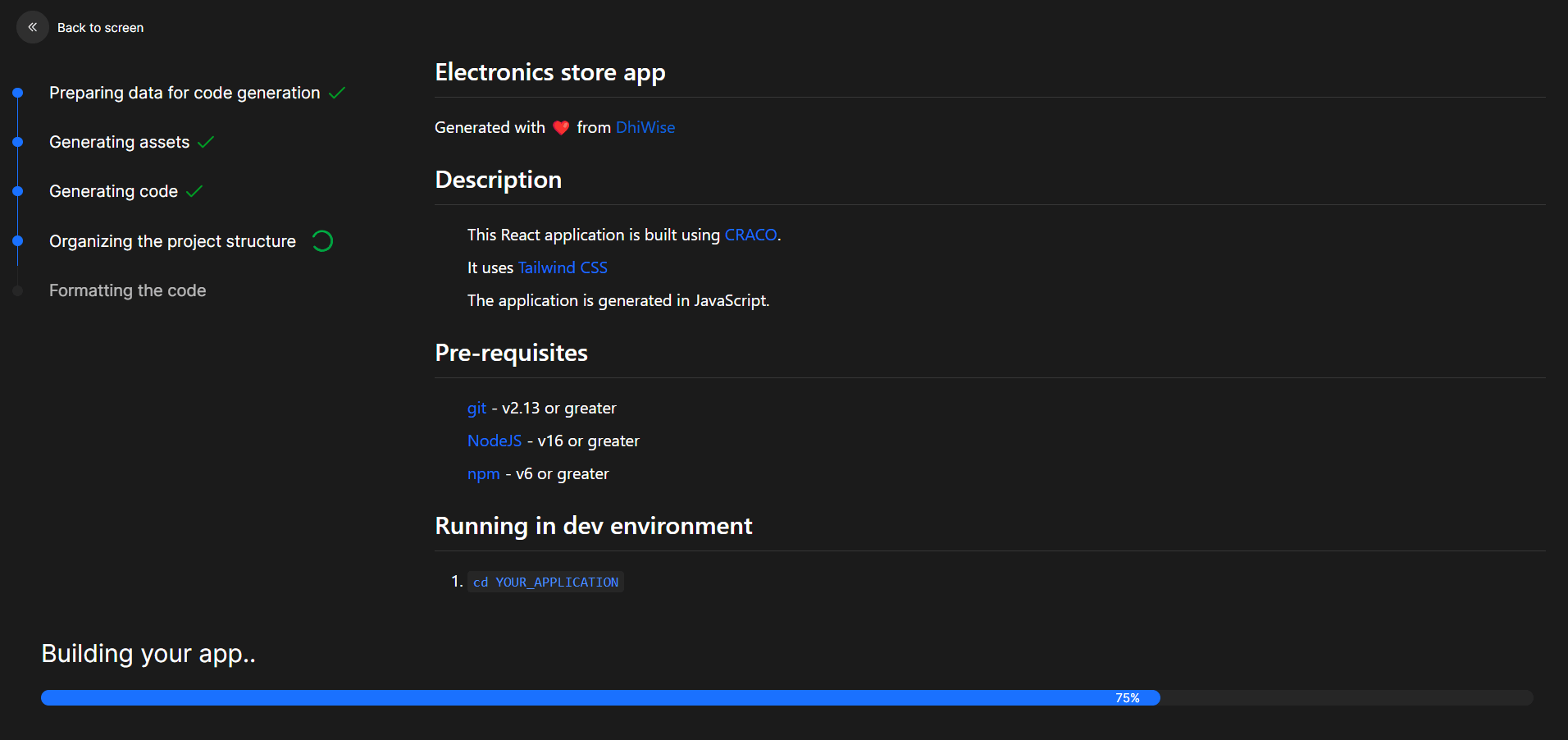Click the Pre-requisites heading
This screenshot has height=740, width=1568.
click(x=511, y=353)
